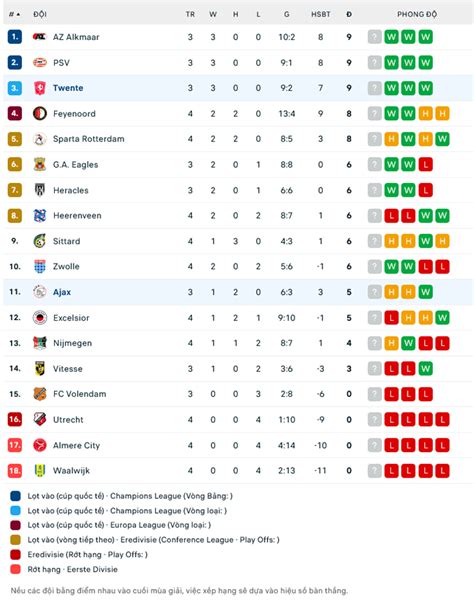This screenshot has width=474, height=601.
Task: Click the PSV club crest
Action: [x=39, y=62]
